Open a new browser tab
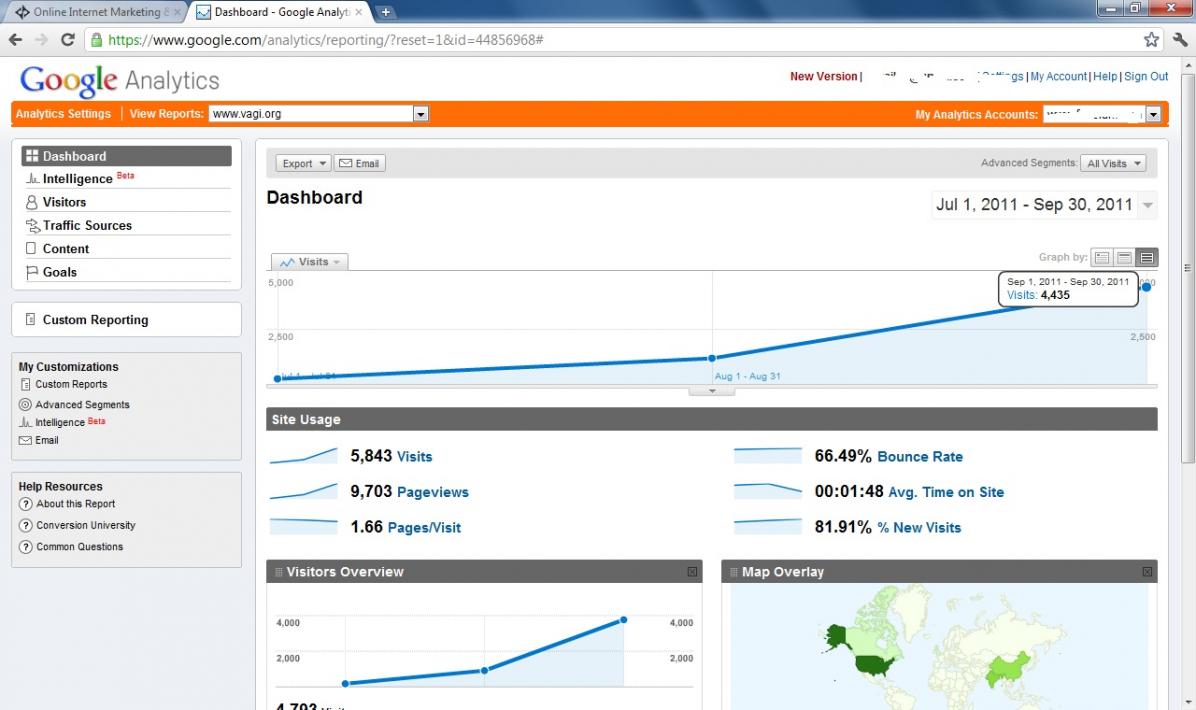 click(385, 11)
